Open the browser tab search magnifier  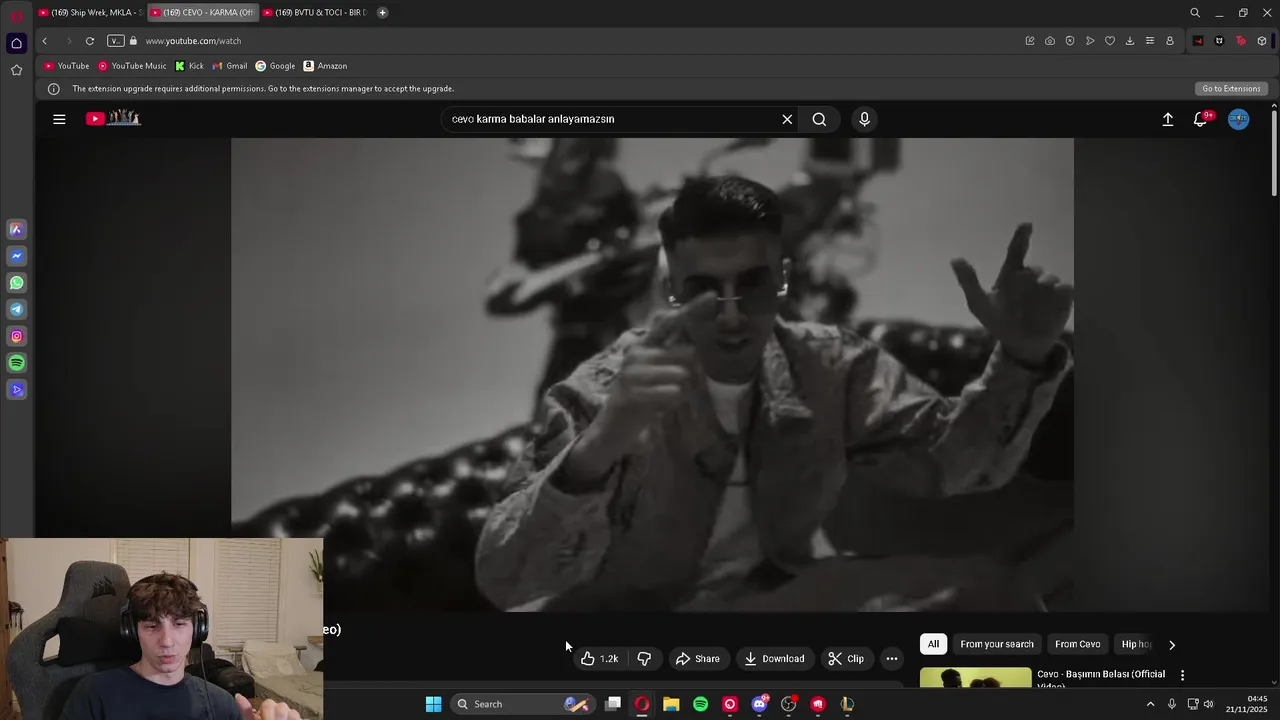(1195, 13)
